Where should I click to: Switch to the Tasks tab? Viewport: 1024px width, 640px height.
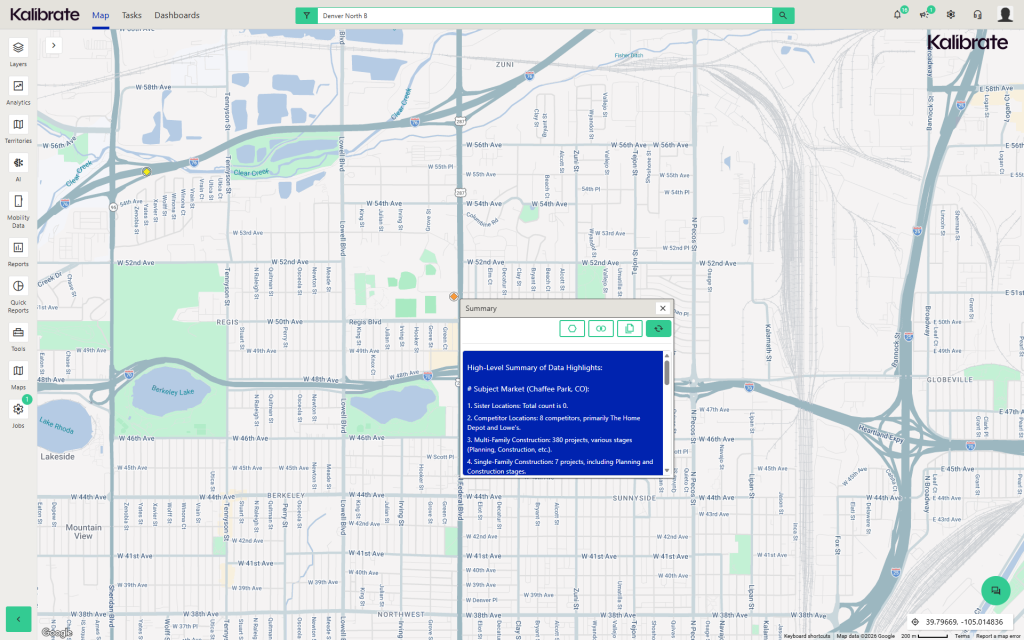[132, 15]
